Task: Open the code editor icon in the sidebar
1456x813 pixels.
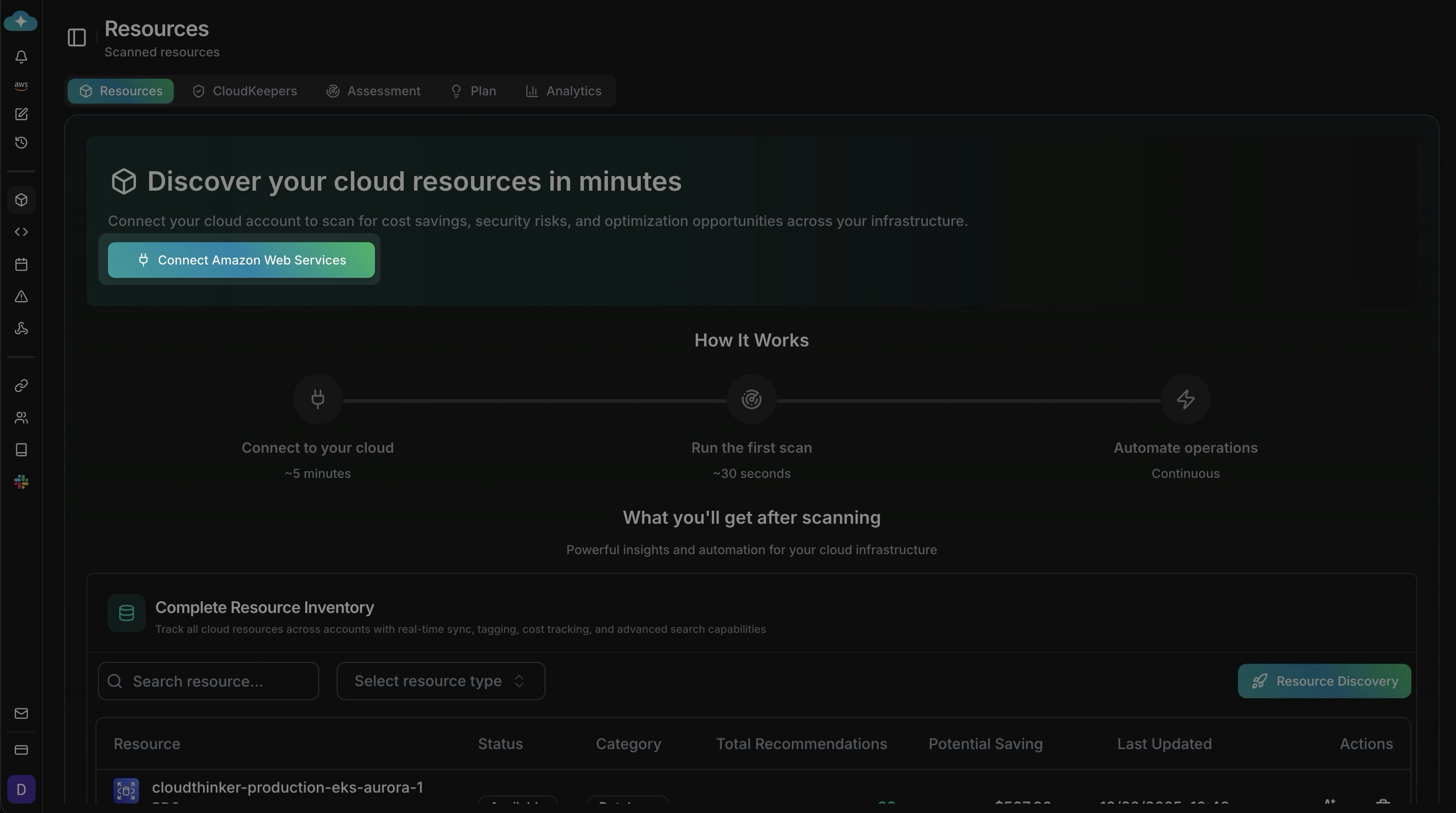Action: (21, 232)
